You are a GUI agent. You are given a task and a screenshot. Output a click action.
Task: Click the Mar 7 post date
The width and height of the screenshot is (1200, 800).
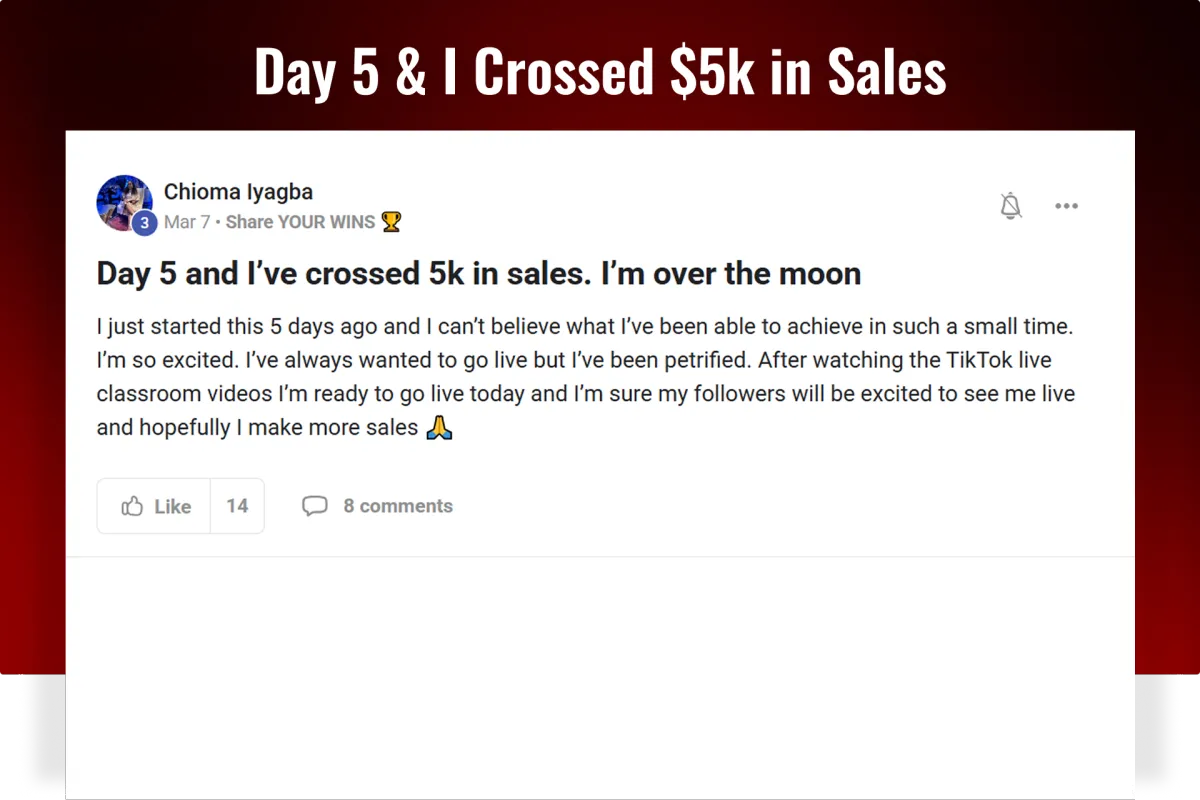coord(187,222)
